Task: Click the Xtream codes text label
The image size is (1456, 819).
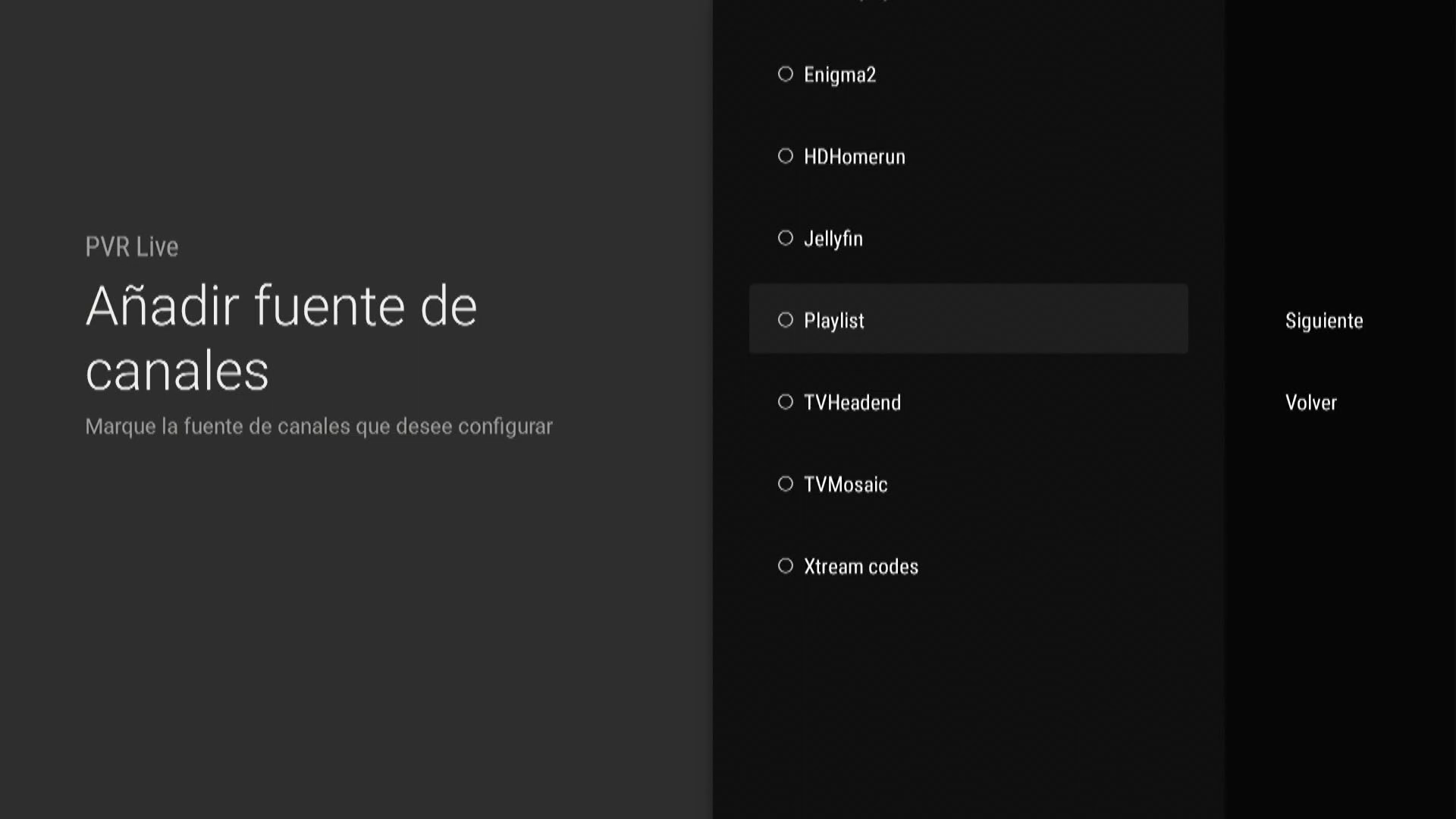Action: (861, 566)
